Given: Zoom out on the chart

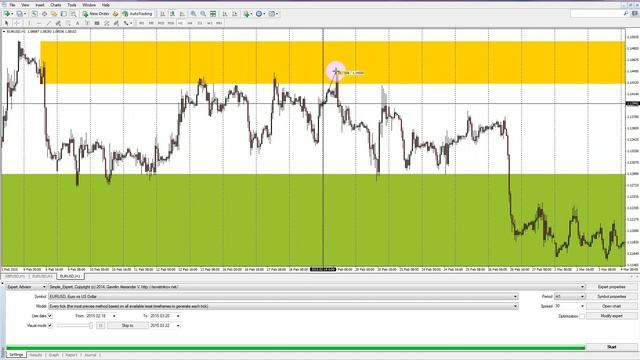Looking at the screenshot, I should (x=203, y=14).
